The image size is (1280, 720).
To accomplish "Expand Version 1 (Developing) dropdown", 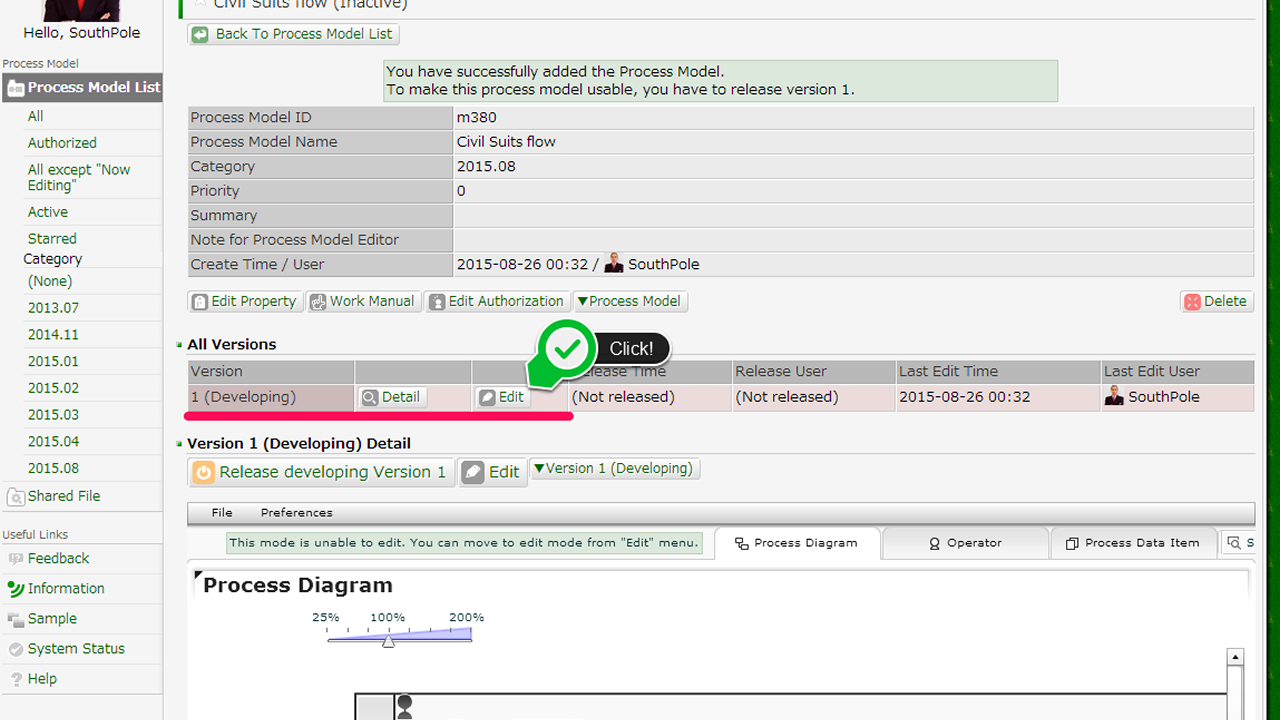I will click(614, 469).
